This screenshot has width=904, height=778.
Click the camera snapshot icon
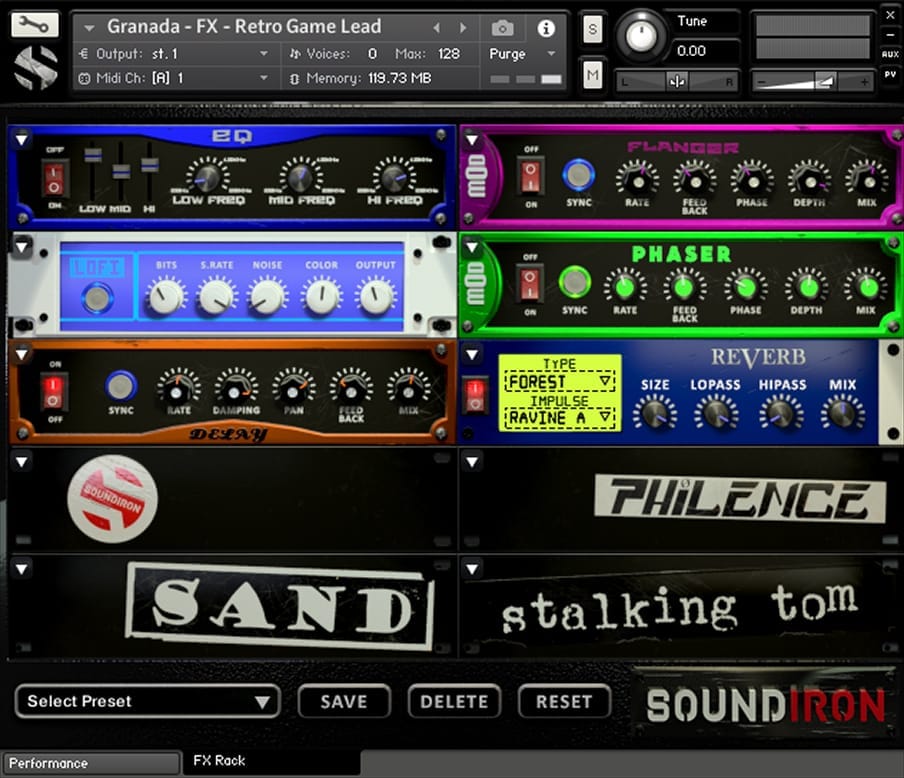503,28
